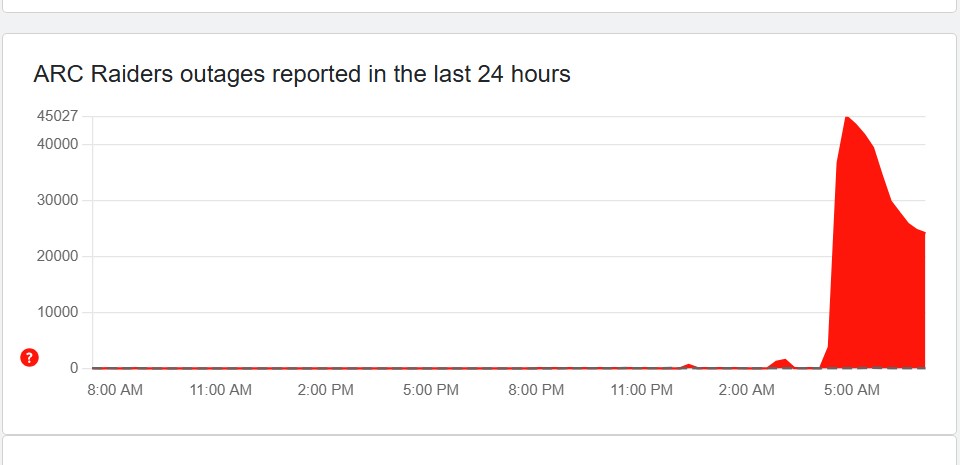The width and height of the screenshot is (960, 465).
Task: Click the small red bump after 2:00 AM
Action: (783, 363)
